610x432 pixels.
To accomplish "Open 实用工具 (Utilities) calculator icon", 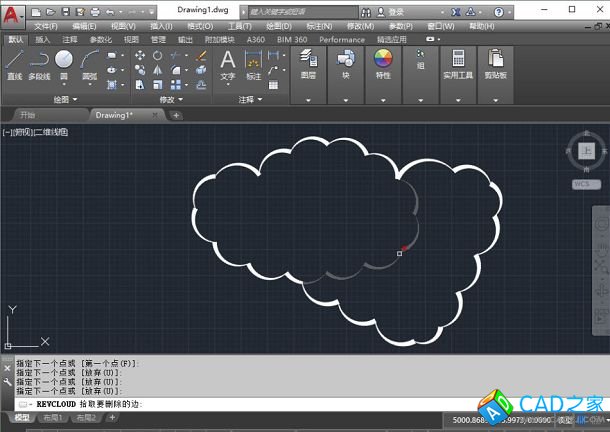I will (459, 60).
